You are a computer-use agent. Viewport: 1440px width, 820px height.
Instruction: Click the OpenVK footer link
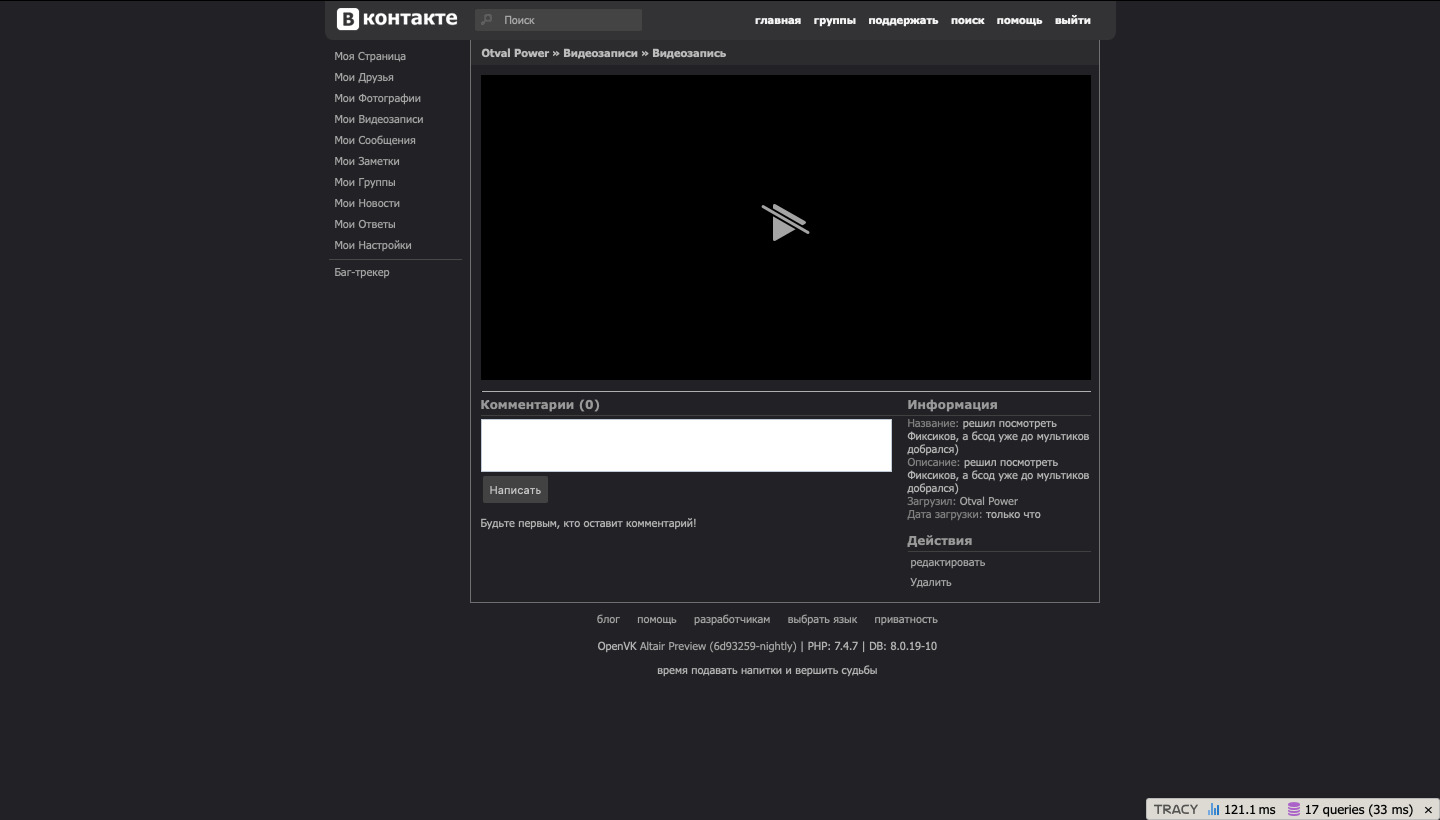click(x=617, y=646)
